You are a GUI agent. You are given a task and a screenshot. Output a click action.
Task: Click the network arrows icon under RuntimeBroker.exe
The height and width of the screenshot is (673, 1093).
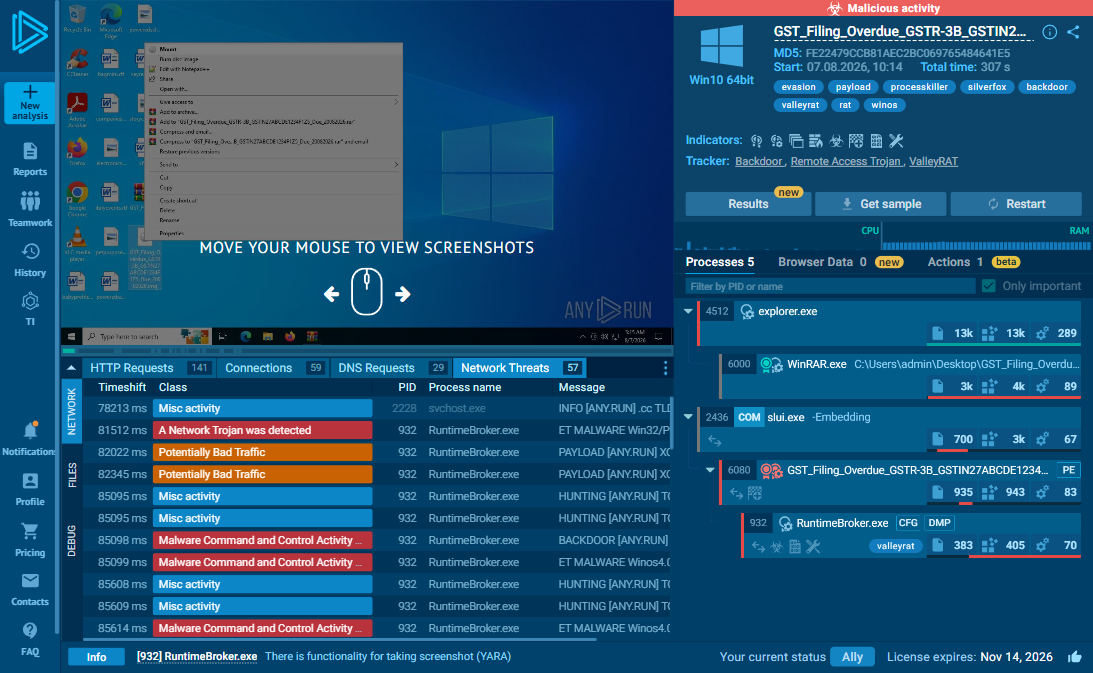(x=758, y=547)
